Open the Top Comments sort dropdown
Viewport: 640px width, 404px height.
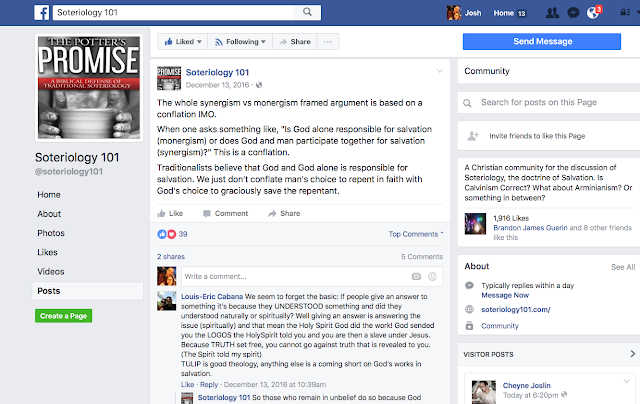pyautogui.click(x=416, y=234)
